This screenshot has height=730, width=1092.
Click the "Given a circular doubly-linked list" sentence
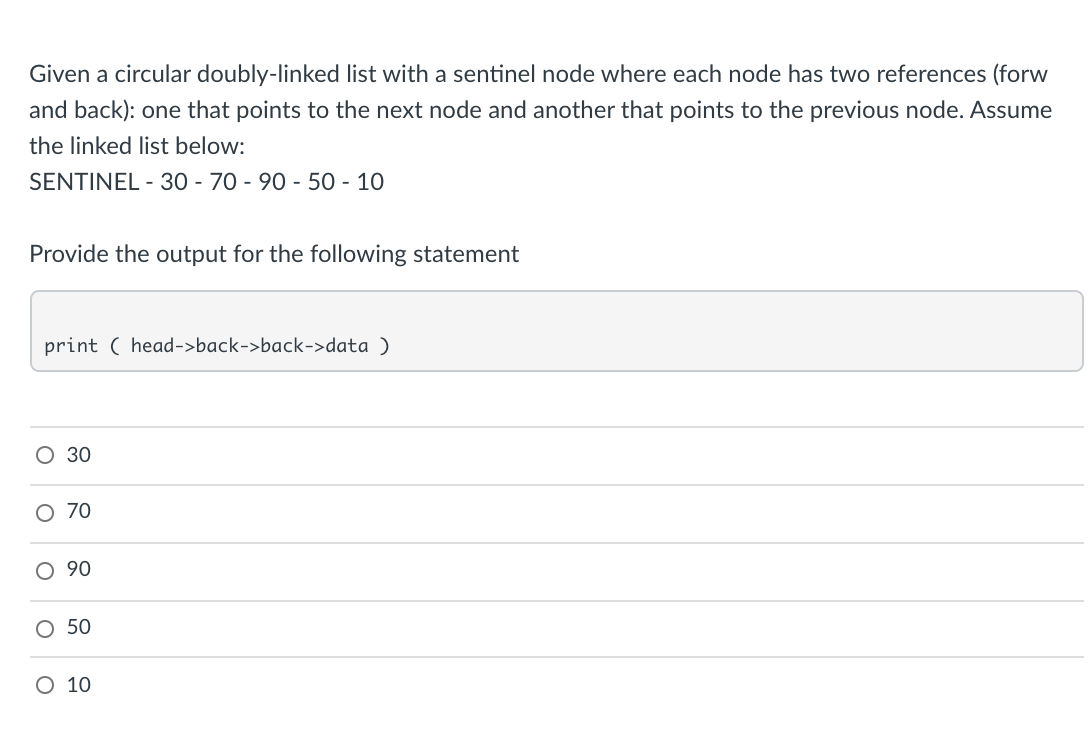tap(540, 110)
